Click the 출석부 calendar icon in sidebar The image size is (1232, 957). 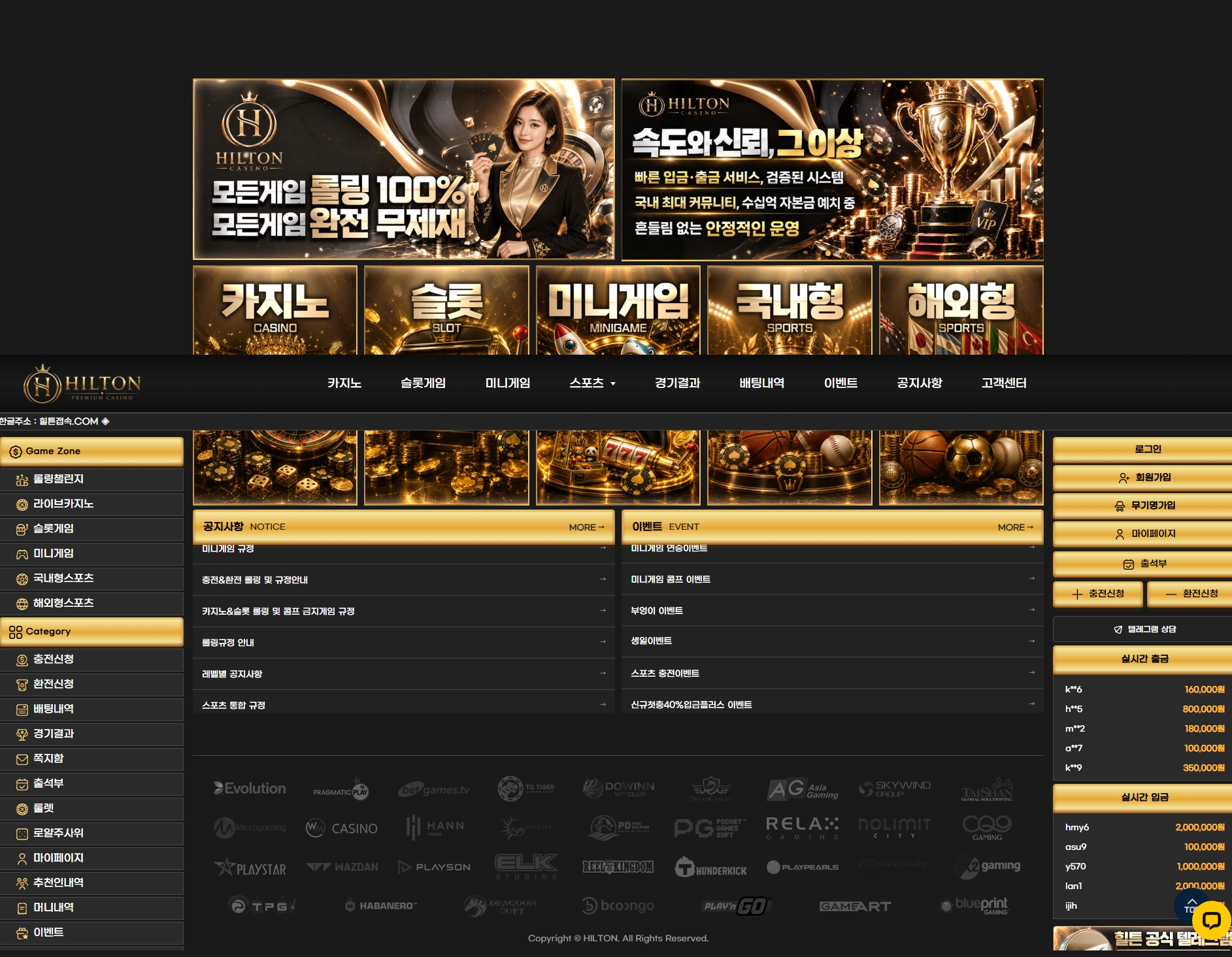click(x=22, y=785)
